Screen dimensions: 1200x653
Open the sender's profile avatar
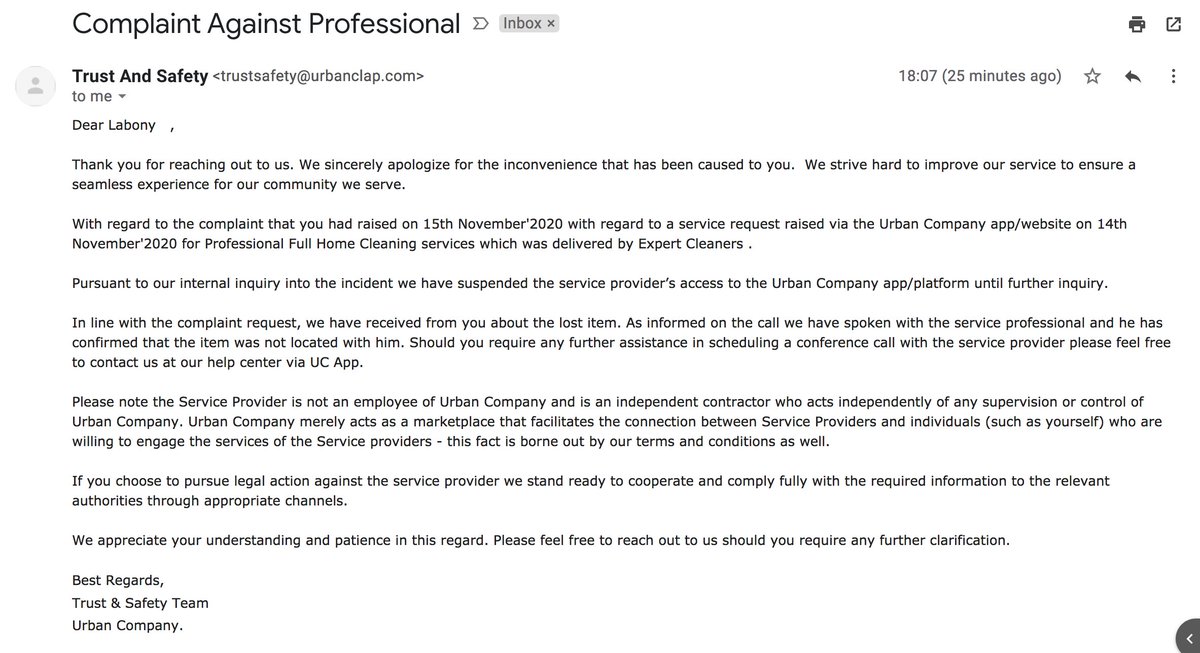tap(35, 87)
